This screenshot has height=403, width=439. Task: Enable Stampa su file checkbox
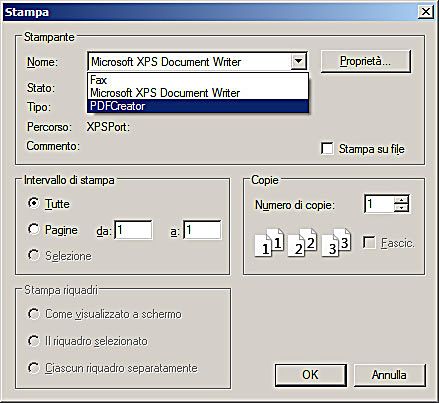point(327,148)
